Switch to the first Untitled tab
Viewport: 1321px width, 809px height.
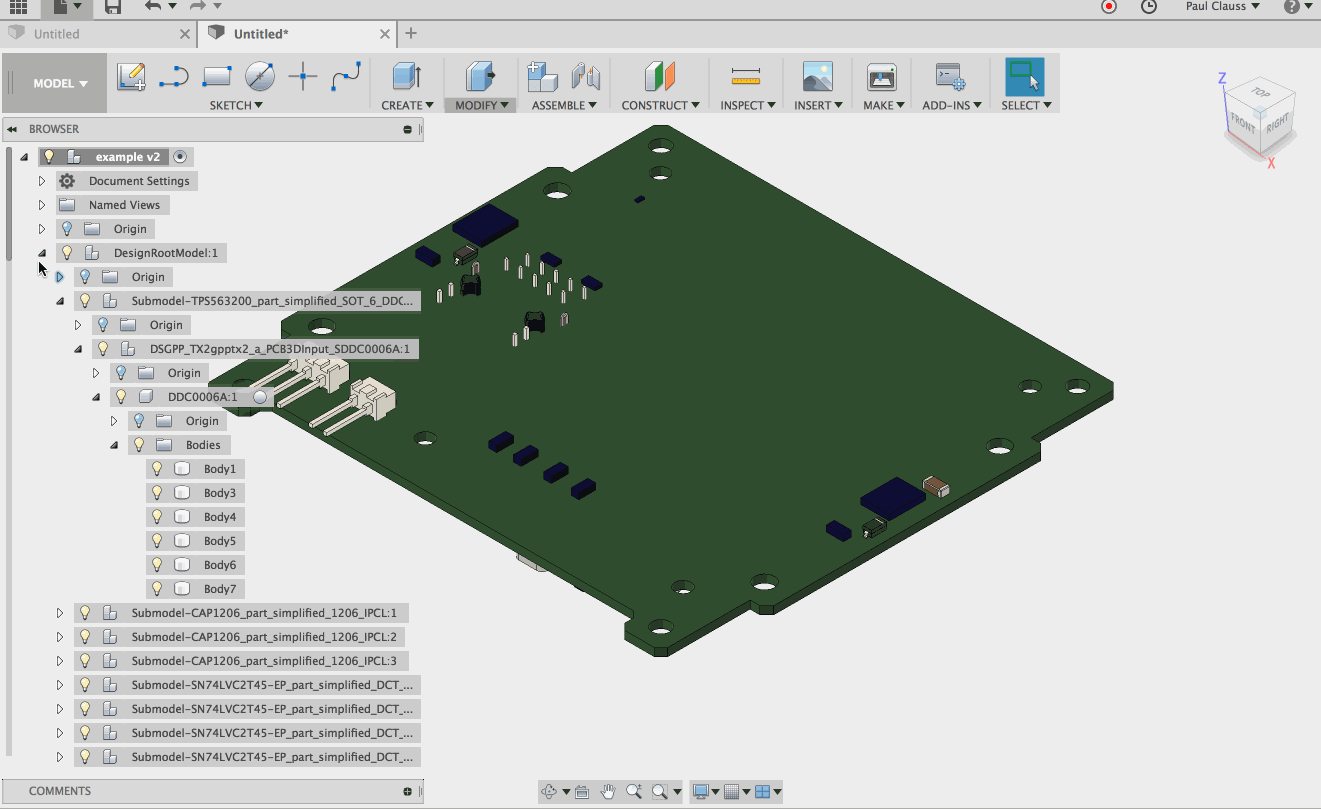57,34
